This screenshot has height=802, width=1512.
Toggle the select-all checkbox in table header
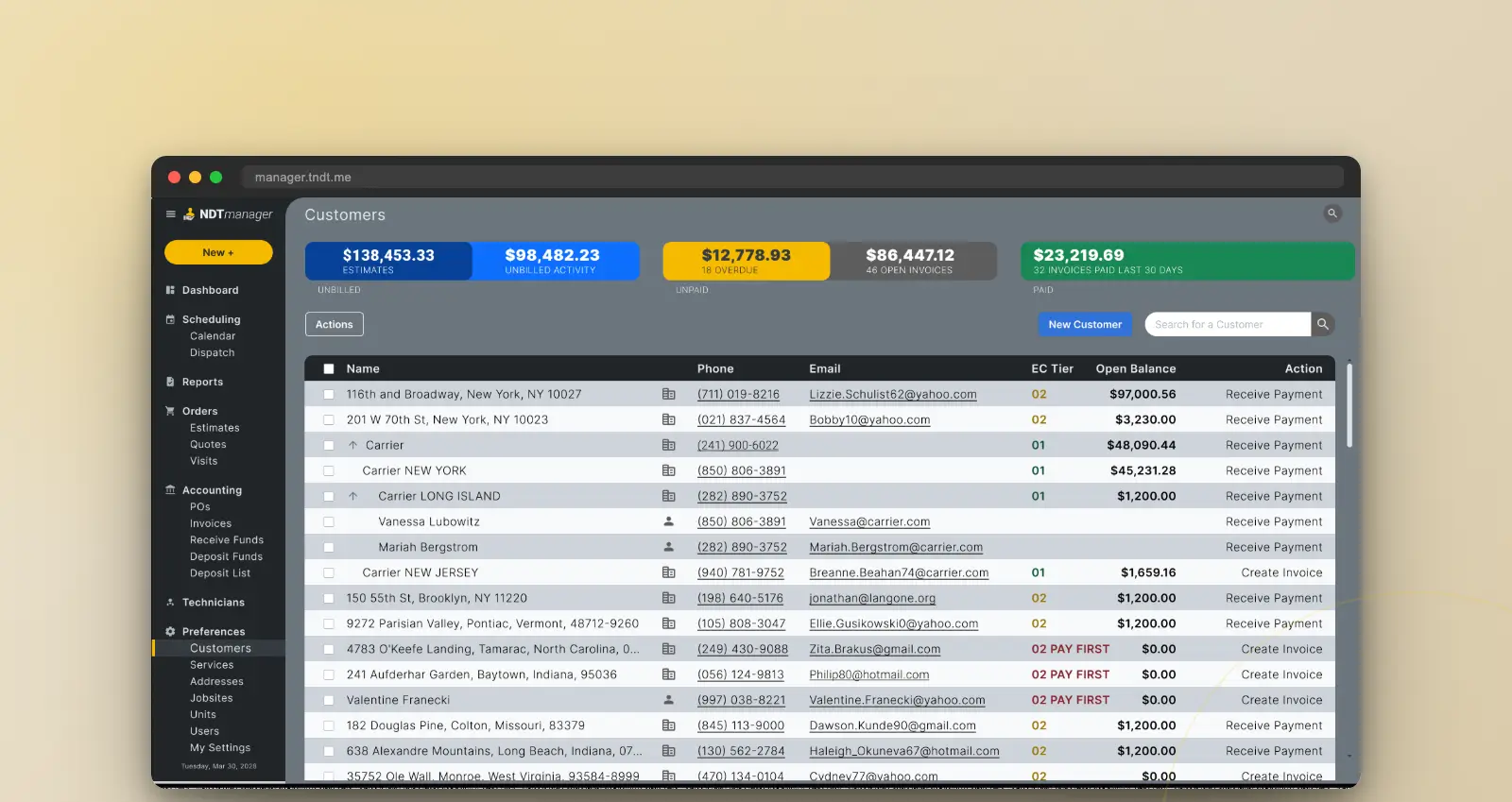click(x=329, y=369)
